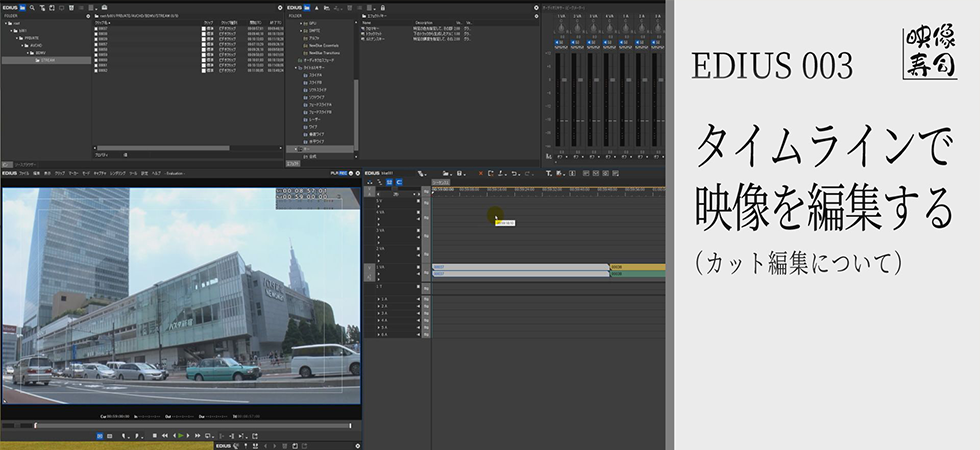Toggle the lock square on track 2 VA
This screenshot has width=980, height=450.
click(x=418, y=249)
